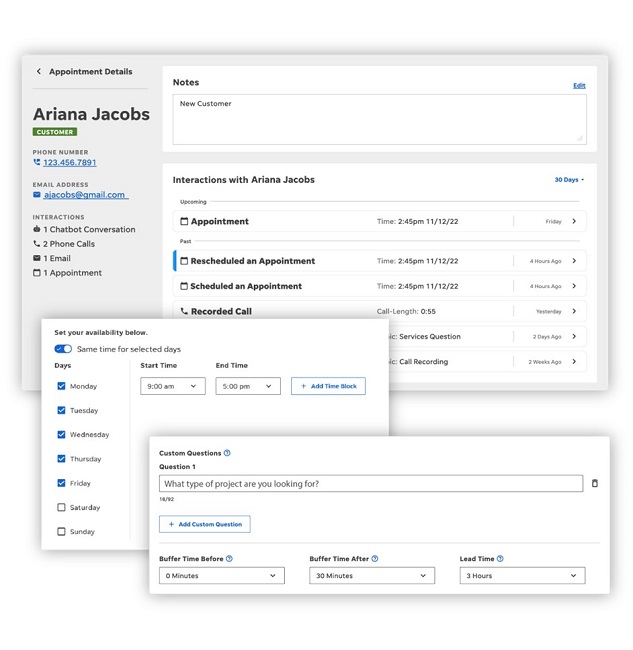Image resolution: width=633 pixels, height=650 pixels.
Task: Click the 1 Chatbot Conversation text
Action: pos(90,229)
